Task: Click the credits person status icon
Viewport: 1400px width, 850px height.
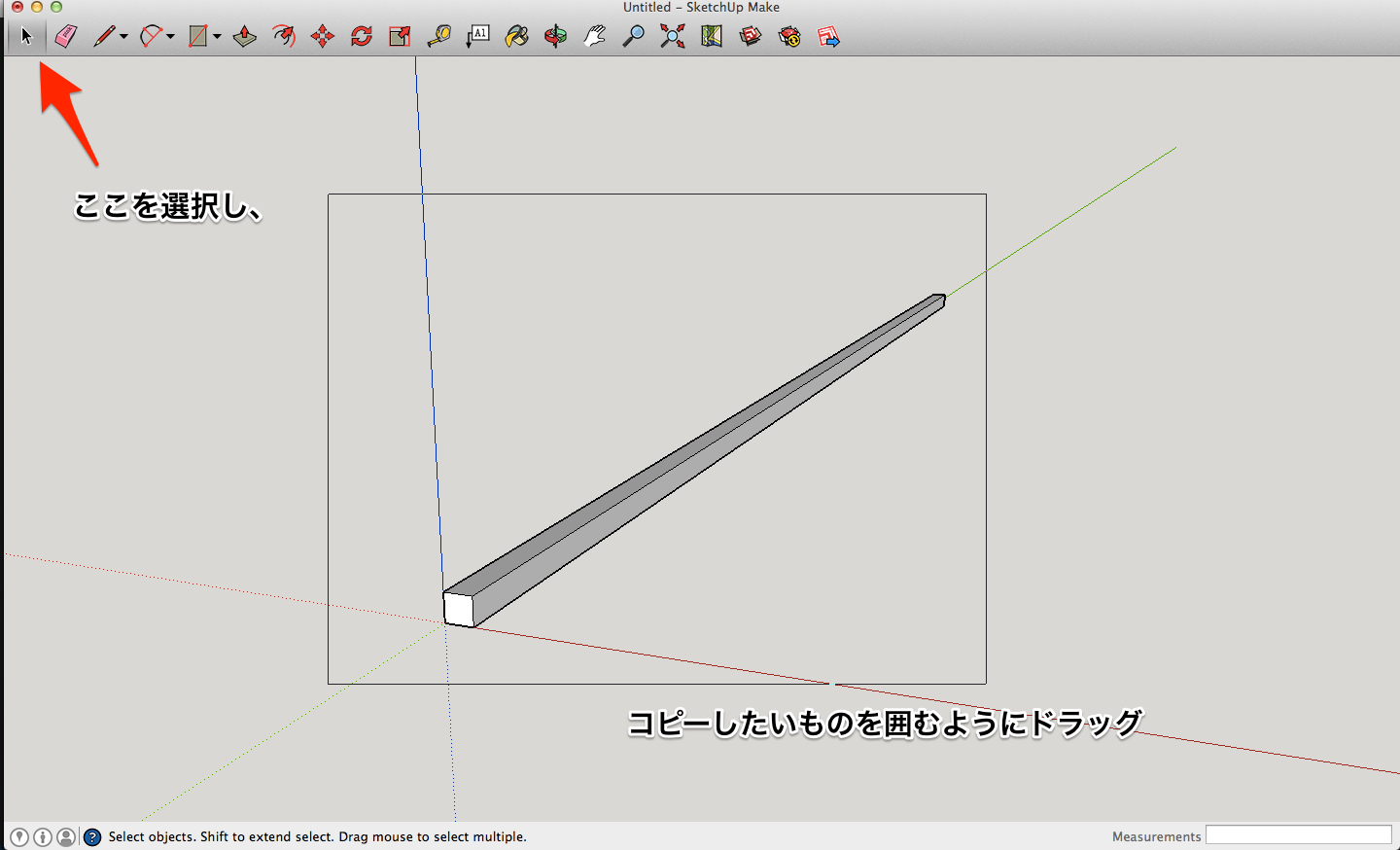Action: [x=66, y=836]
